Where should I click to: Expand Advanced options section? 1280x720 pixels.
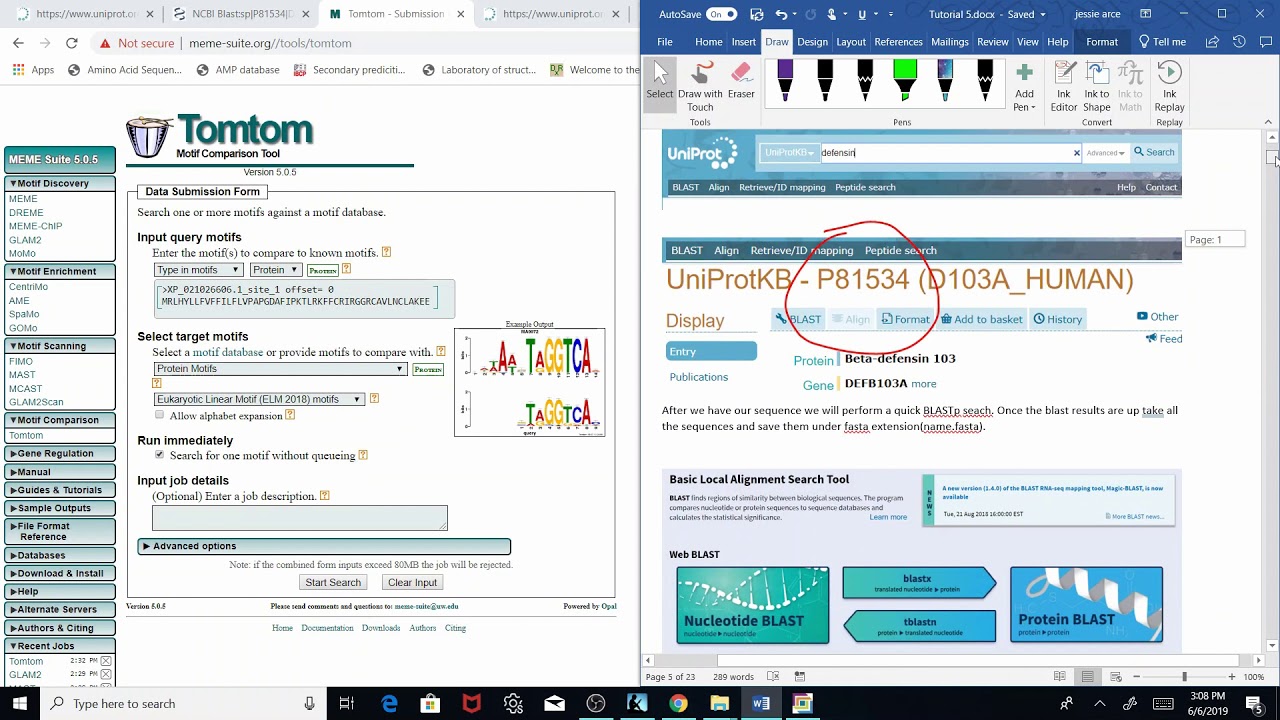coord(324,546)
